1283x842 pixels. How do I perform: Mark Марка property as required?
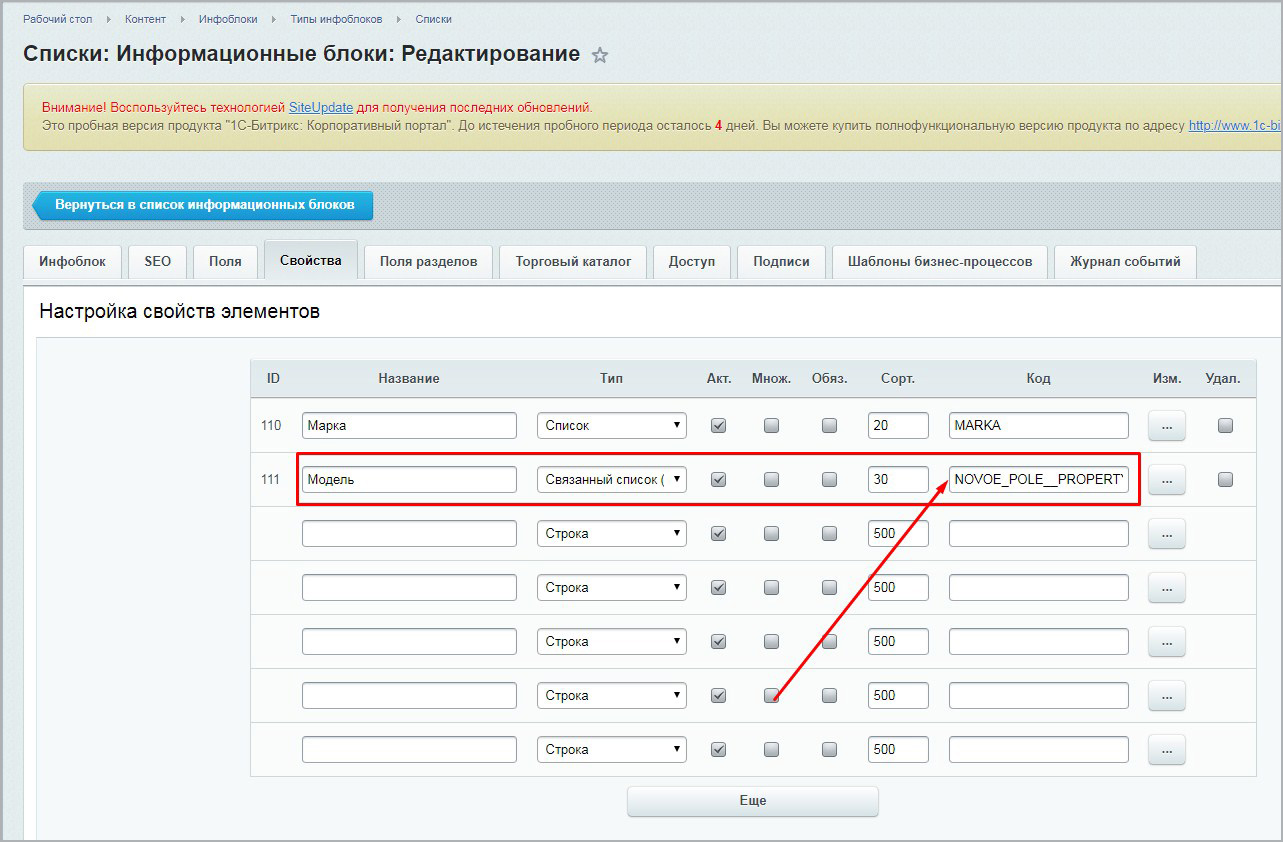click(829, 425)
